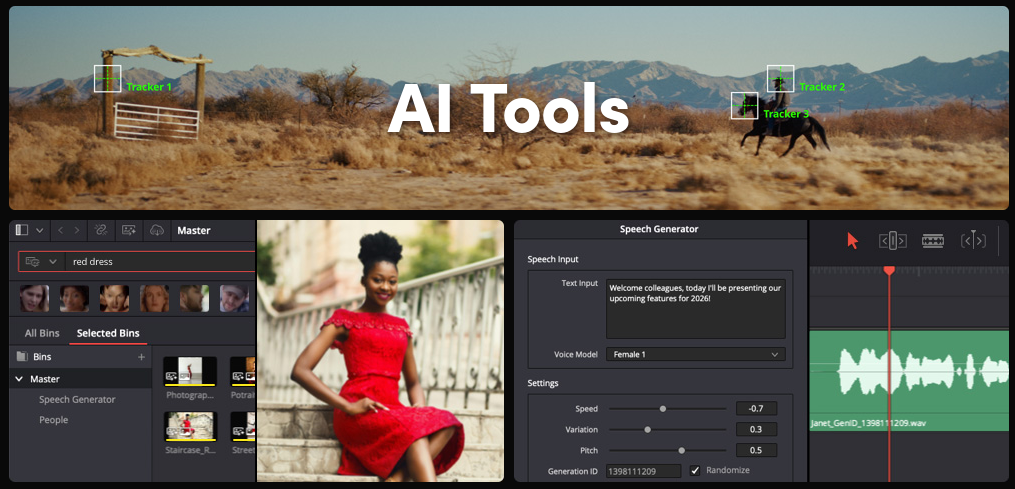Image resolution: width=1015 pixels, height=489 pixels.
Task: Open the Speech Generator bin
Action: click(77, 400)
